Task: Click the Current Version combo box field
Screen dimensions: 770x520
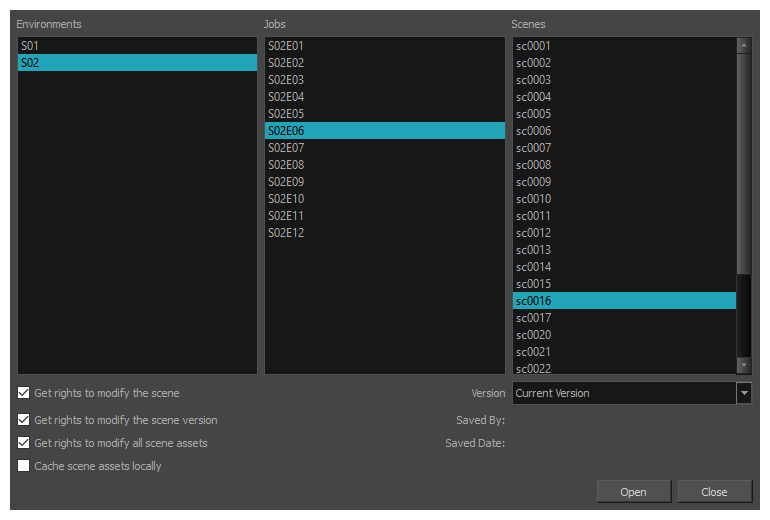Action: coord(624,393)
